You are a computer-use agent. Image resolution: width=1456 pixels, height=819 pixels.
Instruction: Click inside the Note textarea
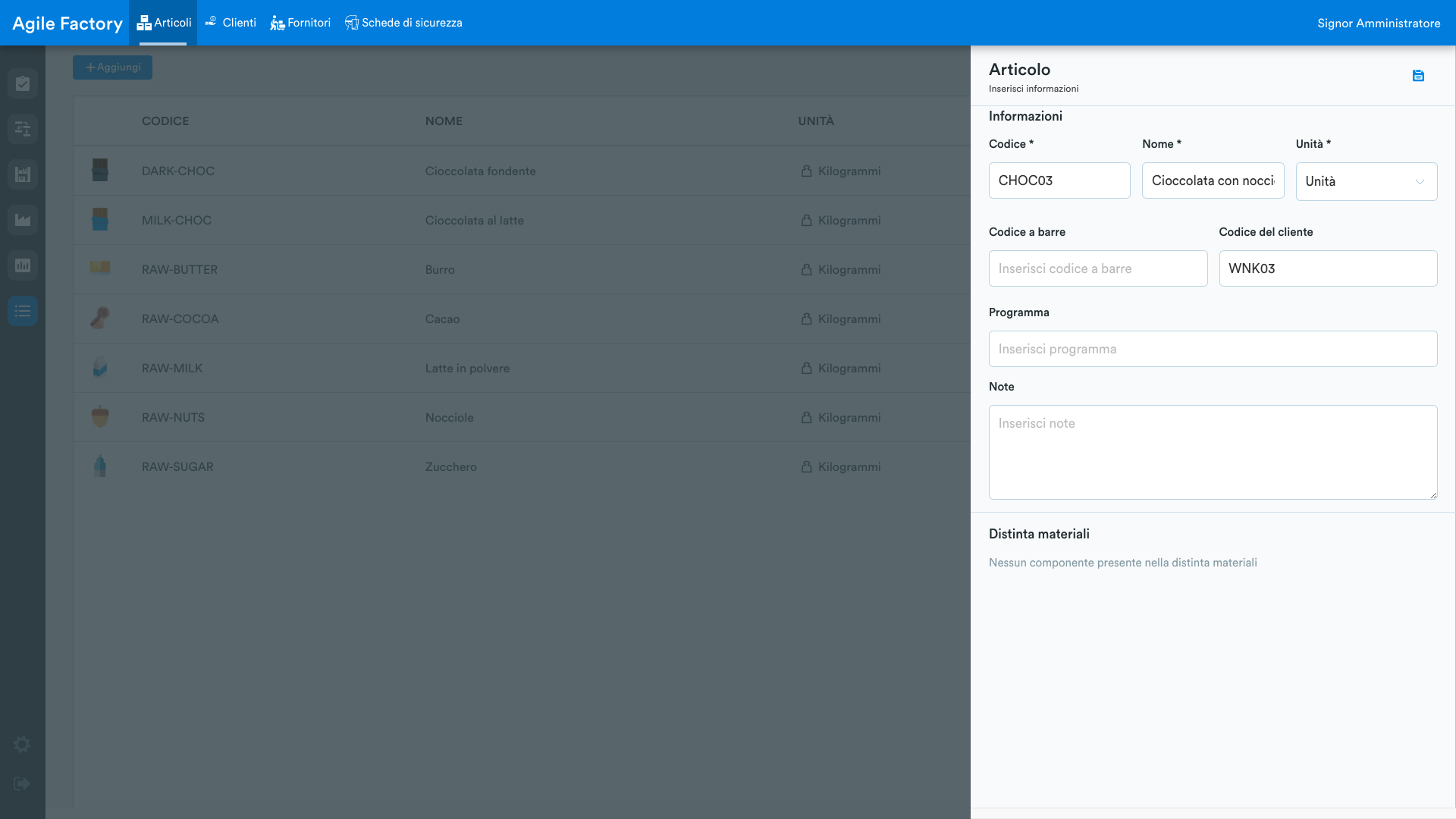(x=1213, y=452)
